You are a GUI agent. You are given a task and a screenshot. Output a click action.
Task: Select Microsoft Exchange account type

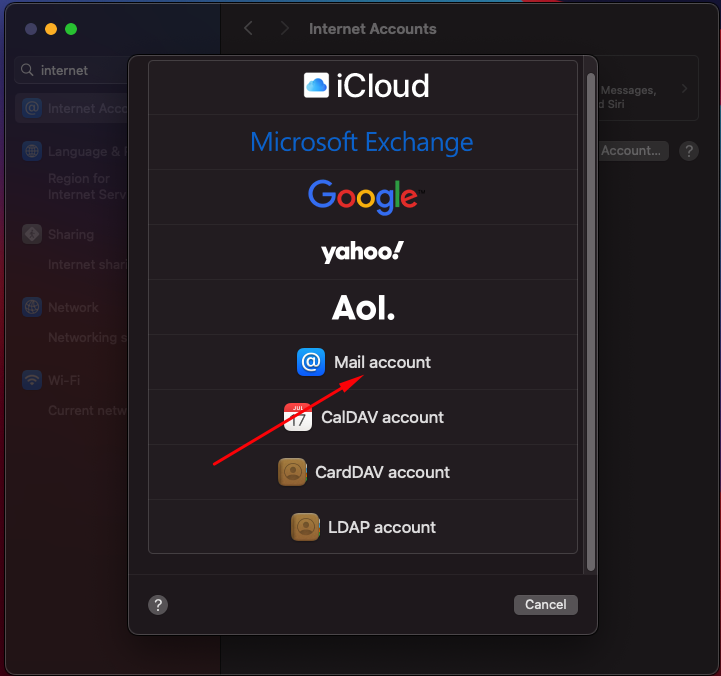[363, 142]
